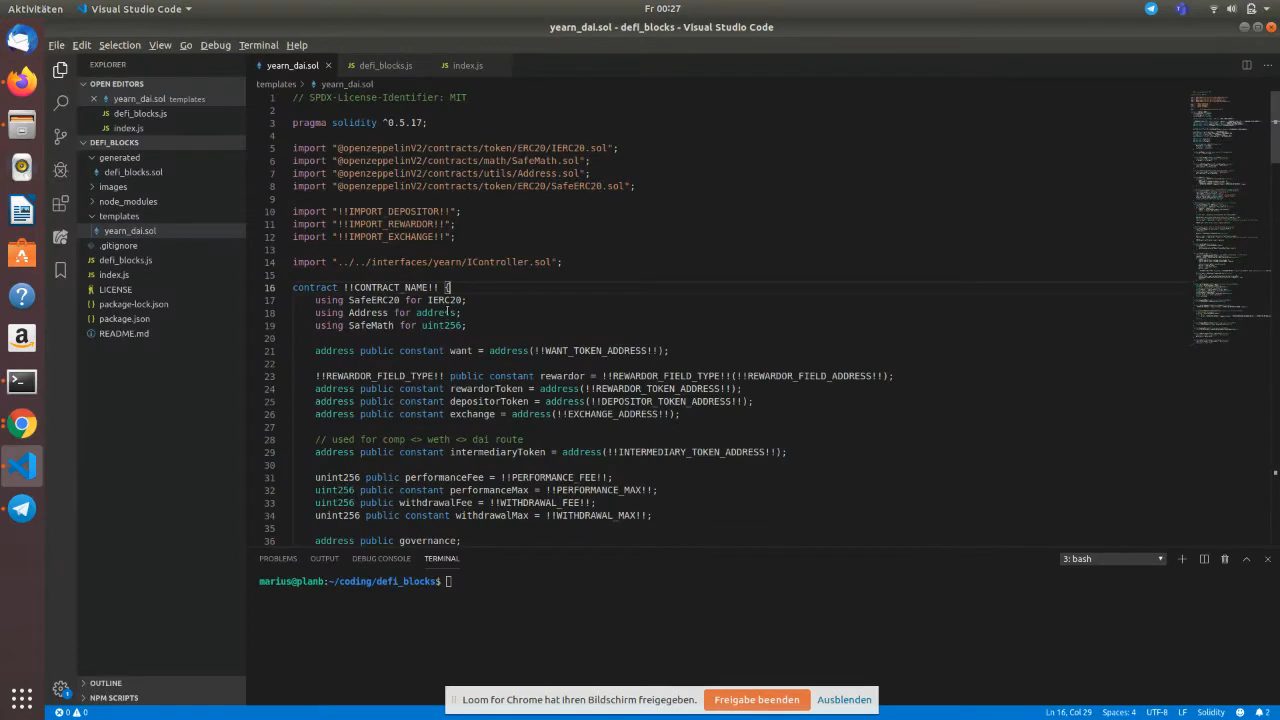Switch to the Output panel tab
This screenshot has height=720, width=1280.
324,559
